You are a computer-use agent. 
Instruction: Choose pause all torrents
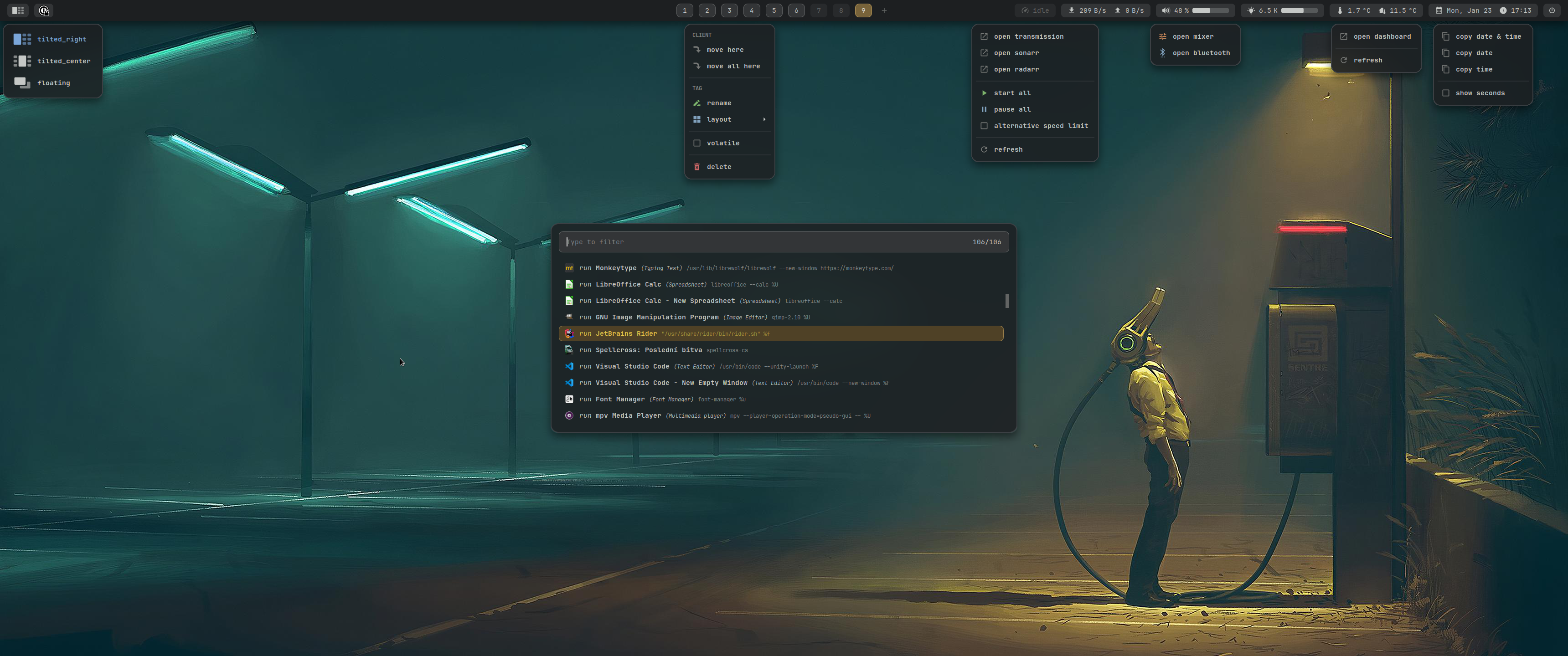[x=1035, y=109]
